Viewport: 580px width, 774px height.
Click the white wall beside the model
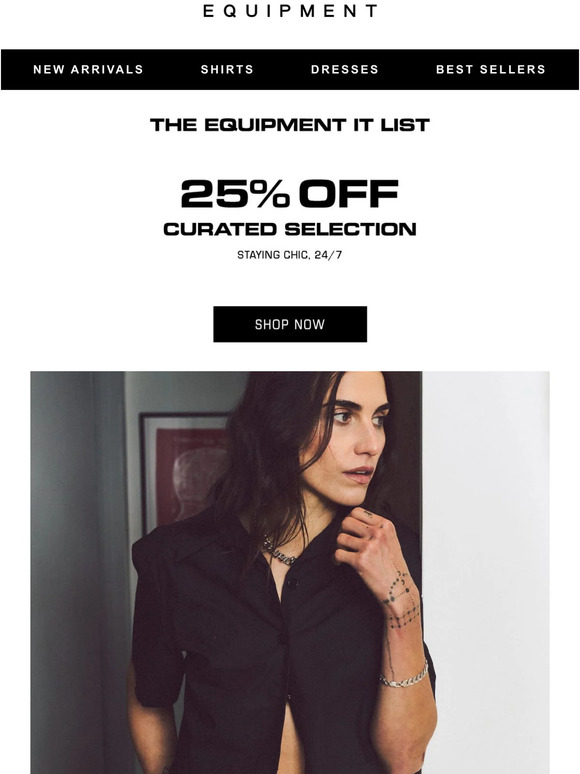[486, 573]
